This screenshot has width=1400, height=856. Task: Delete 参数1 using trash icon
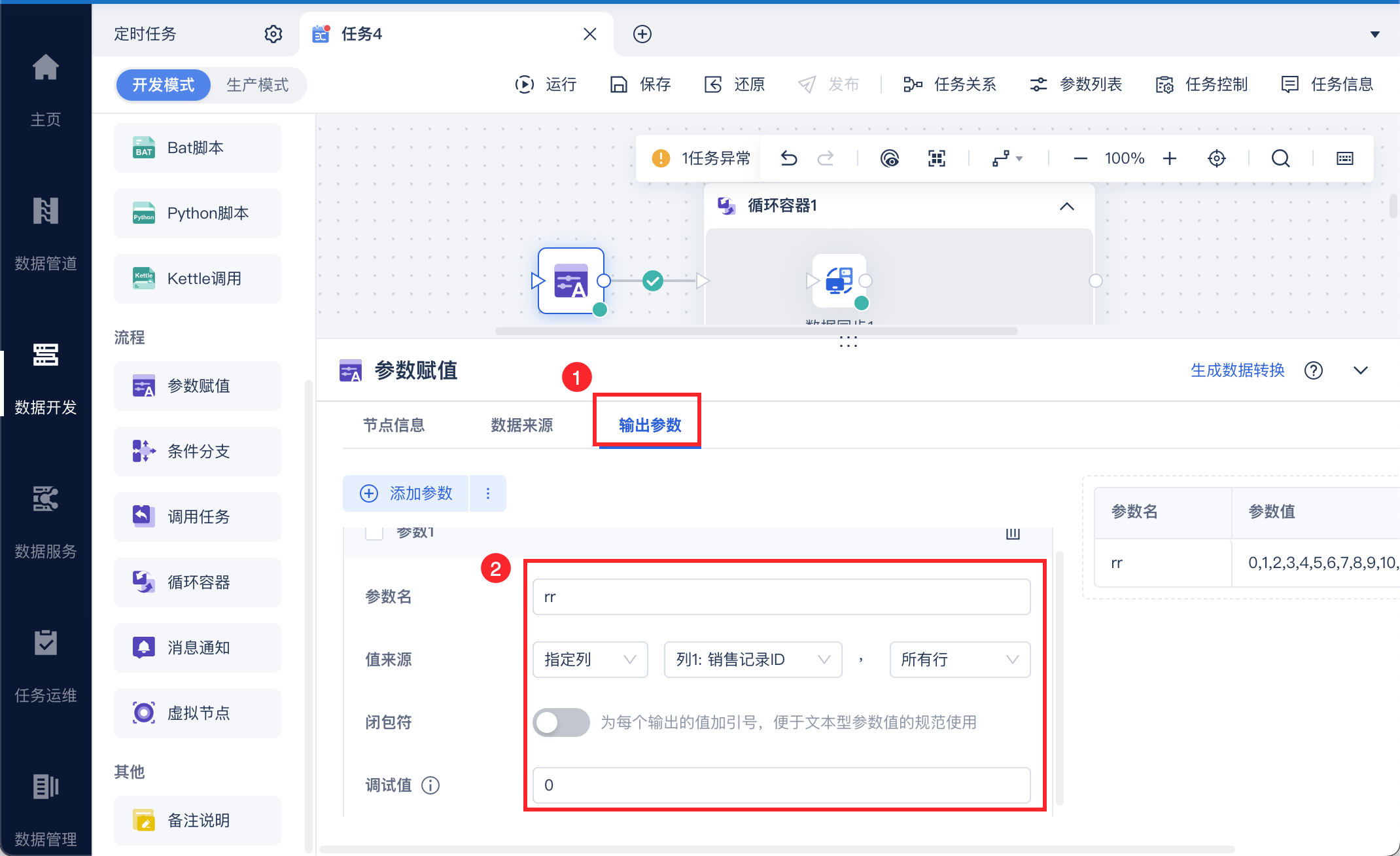[1013, 533]
